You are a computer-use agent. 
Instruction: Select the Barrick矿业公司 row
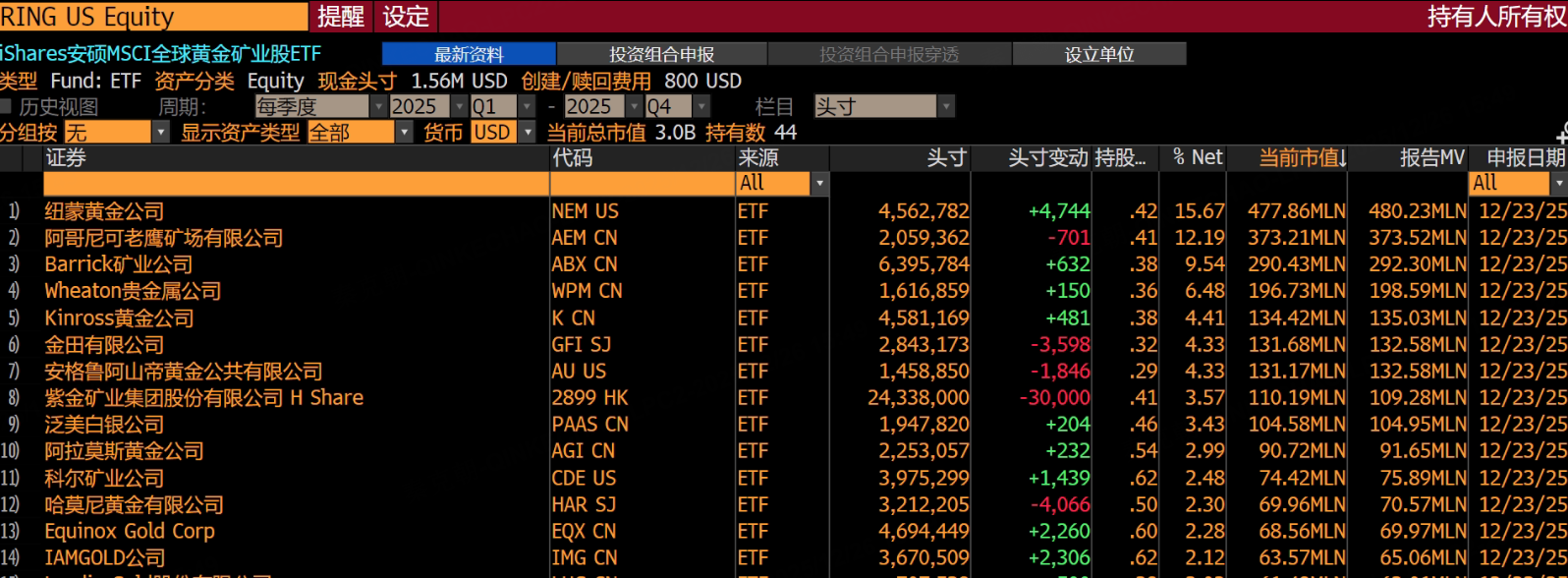tap(784, 264)
